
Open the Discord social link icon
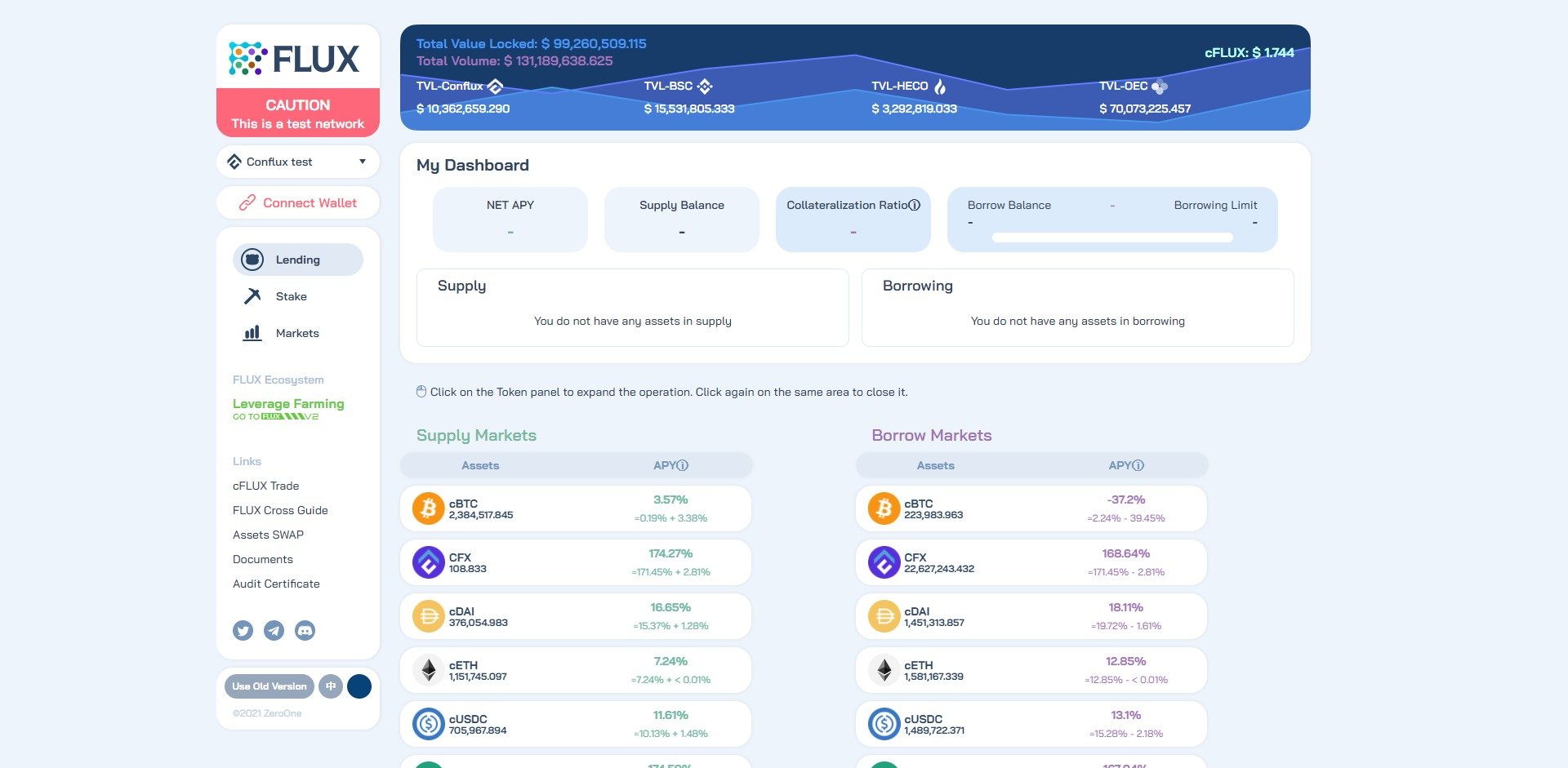click(305, 630)
